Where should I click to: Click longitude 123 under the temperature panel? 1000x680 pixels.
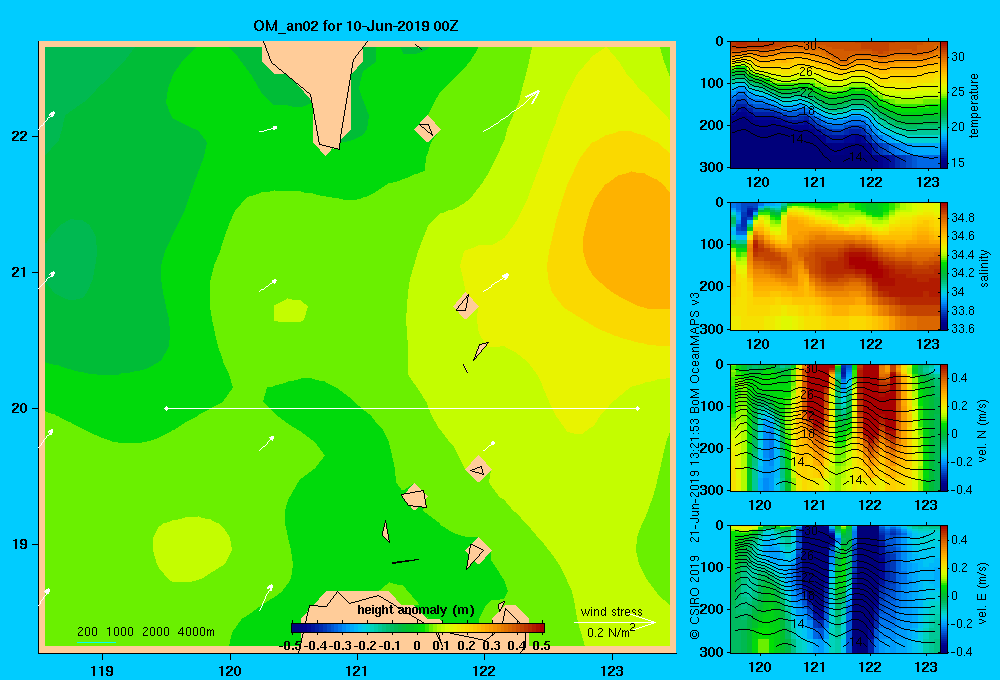pyautogui.click(x=928, y=182)
